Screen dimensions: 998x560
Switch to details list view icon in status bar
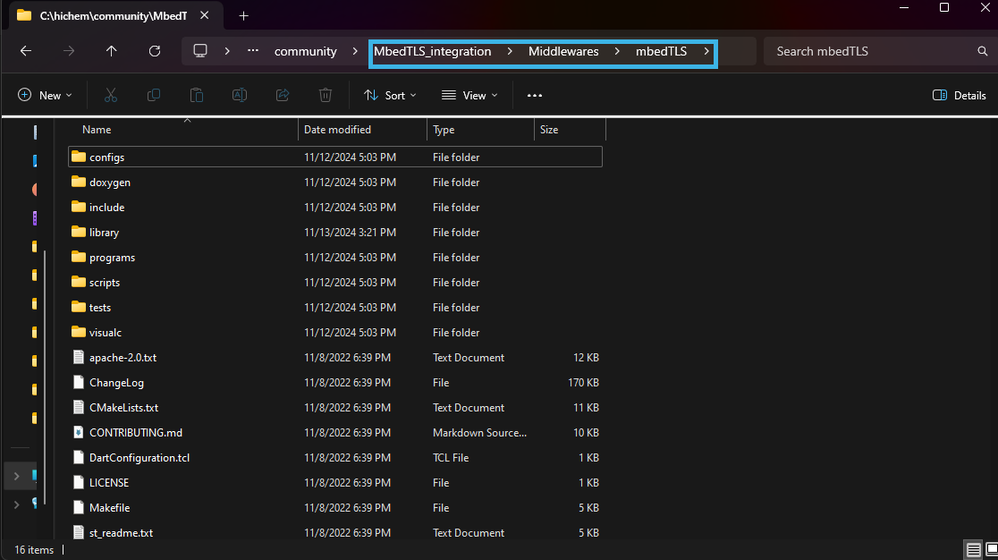click(x=973, y=550)
